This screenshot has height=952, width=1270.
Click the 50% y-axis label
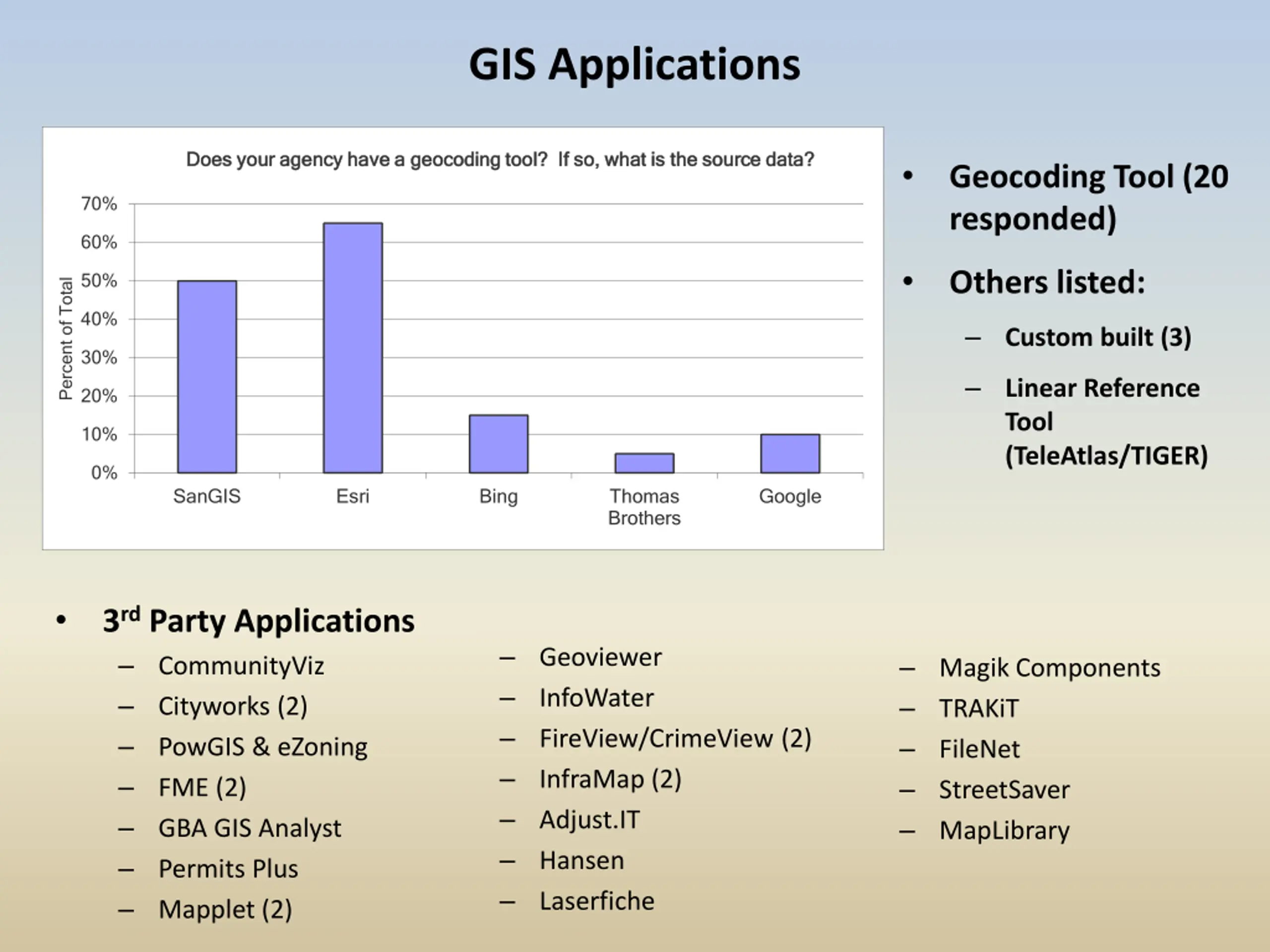[x=99, y=281]
